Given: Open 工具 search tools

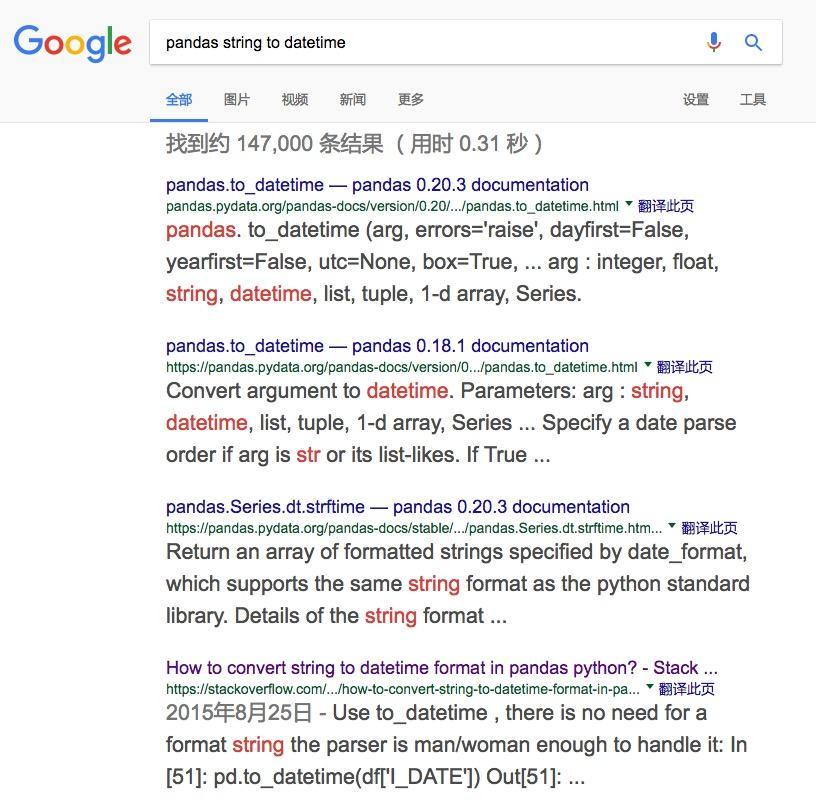Looking at the screenshot, I should click(x=753, y=99).
